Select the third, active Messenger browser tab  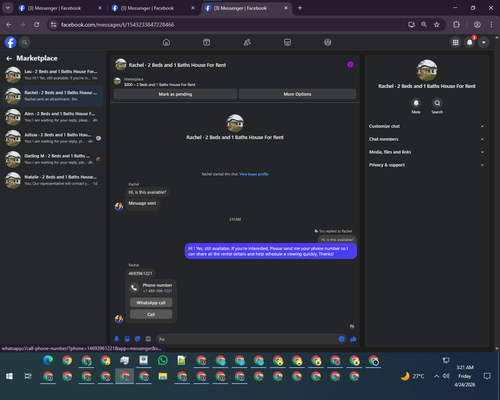[247, 8]
